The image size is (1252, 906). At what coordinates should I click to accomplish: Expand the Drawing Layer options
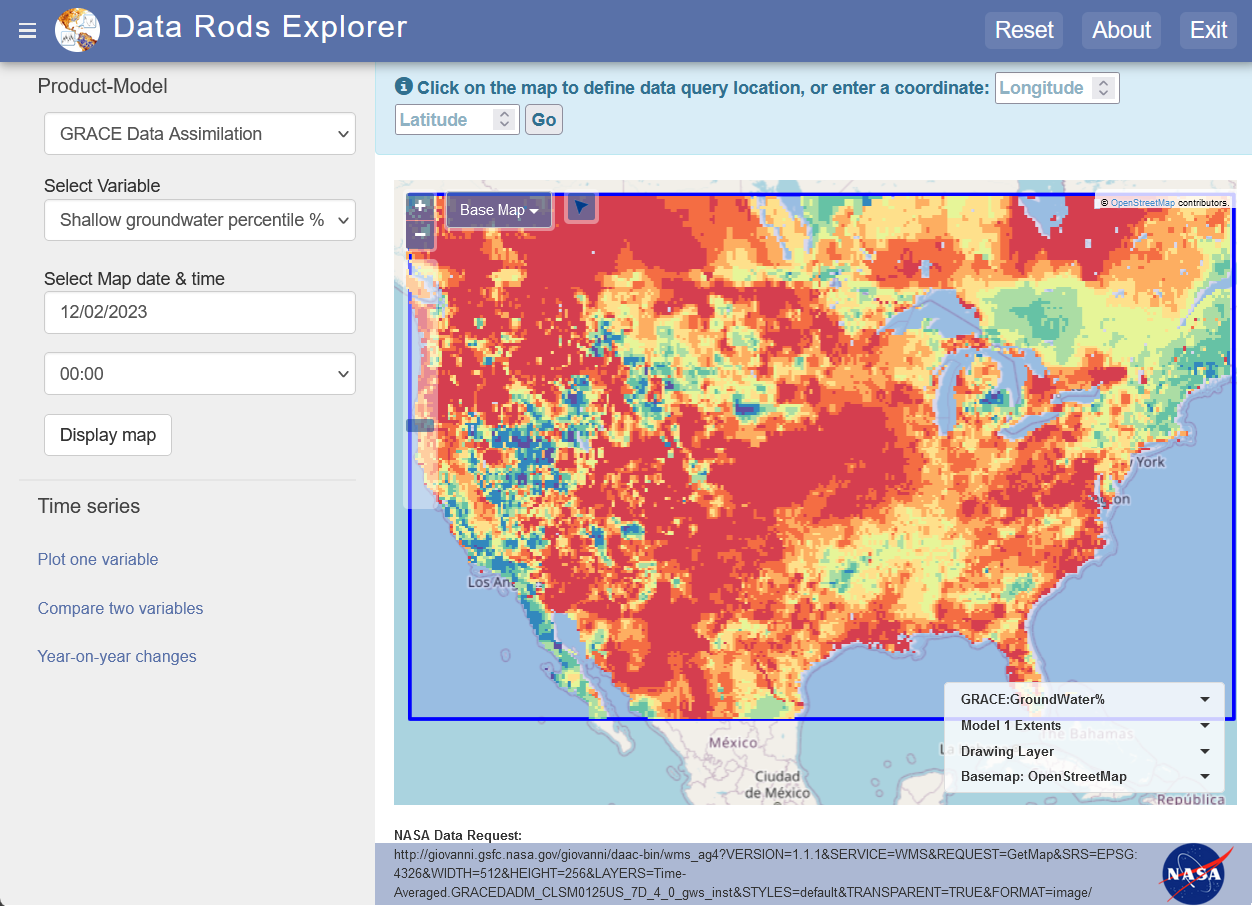pyautogui.click(x=1205, y=751)
